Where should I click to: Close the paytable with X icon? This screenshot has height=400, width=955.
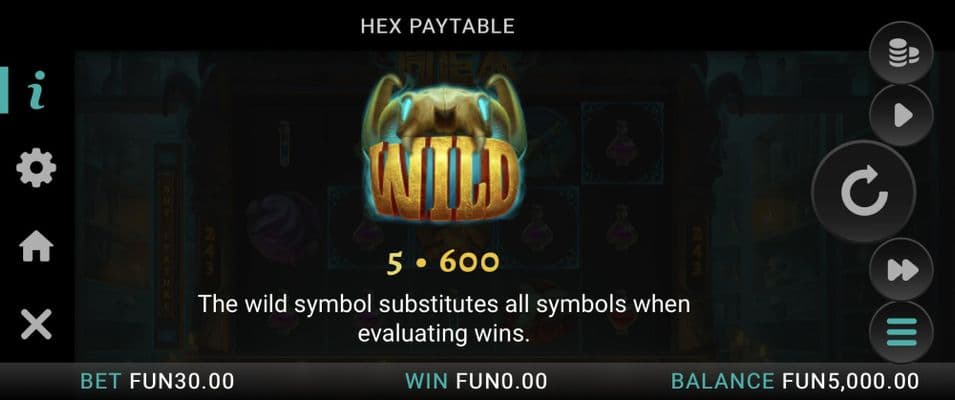pyautogui.click(x=37, y=323)
